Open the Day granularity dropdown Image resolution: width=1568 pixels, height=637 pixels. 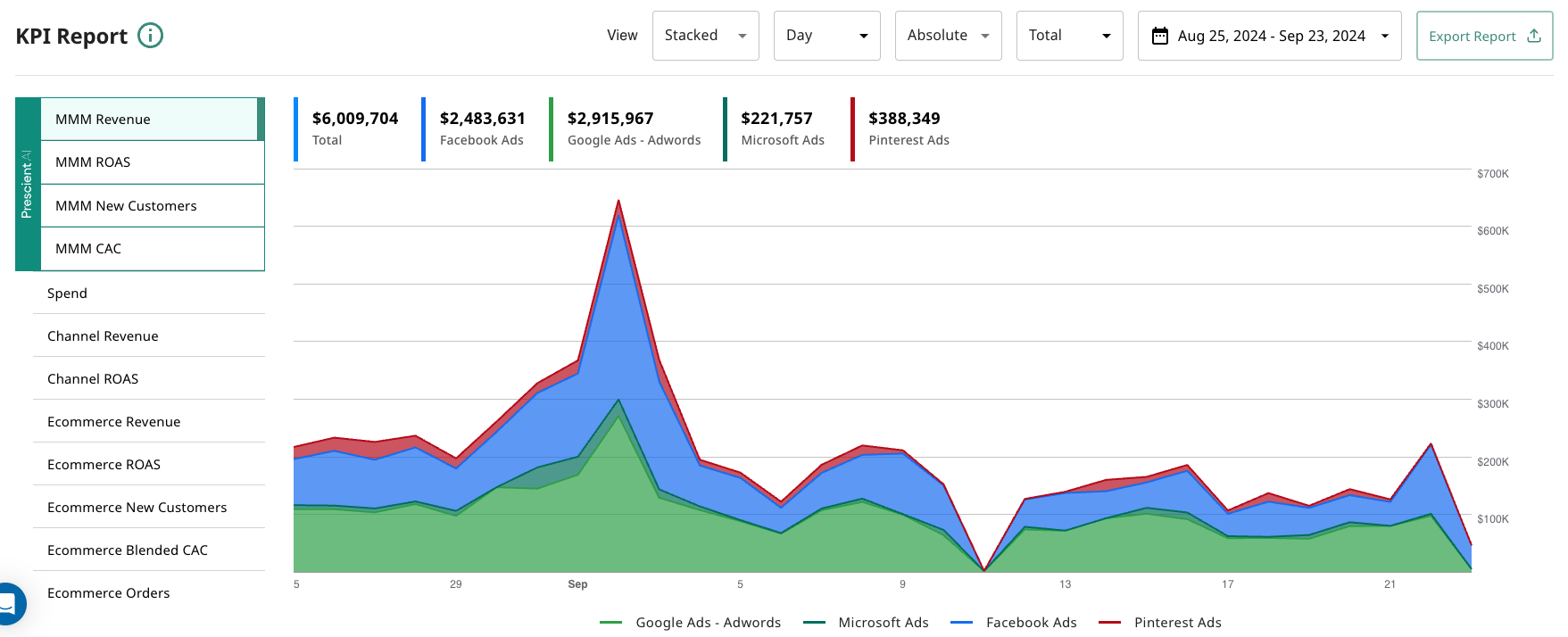[x=826, y=36]
